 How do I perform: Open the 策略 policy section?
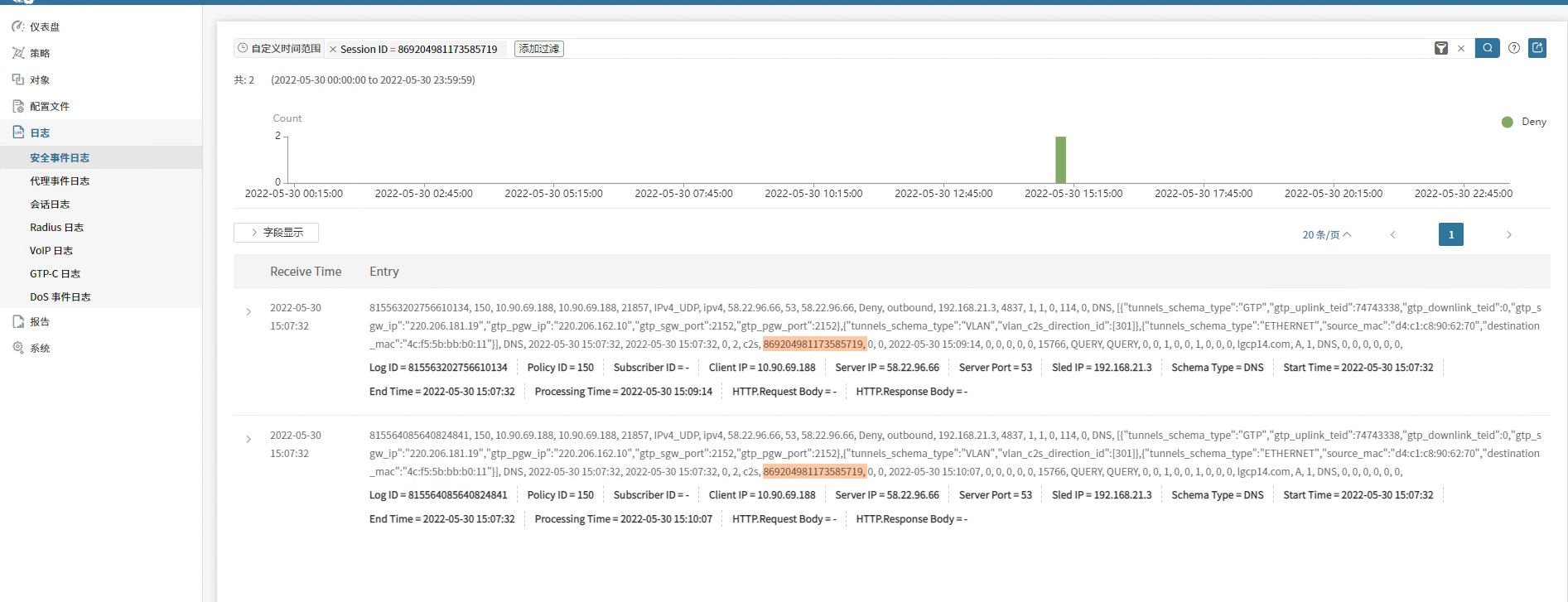(x=40, y=53)
